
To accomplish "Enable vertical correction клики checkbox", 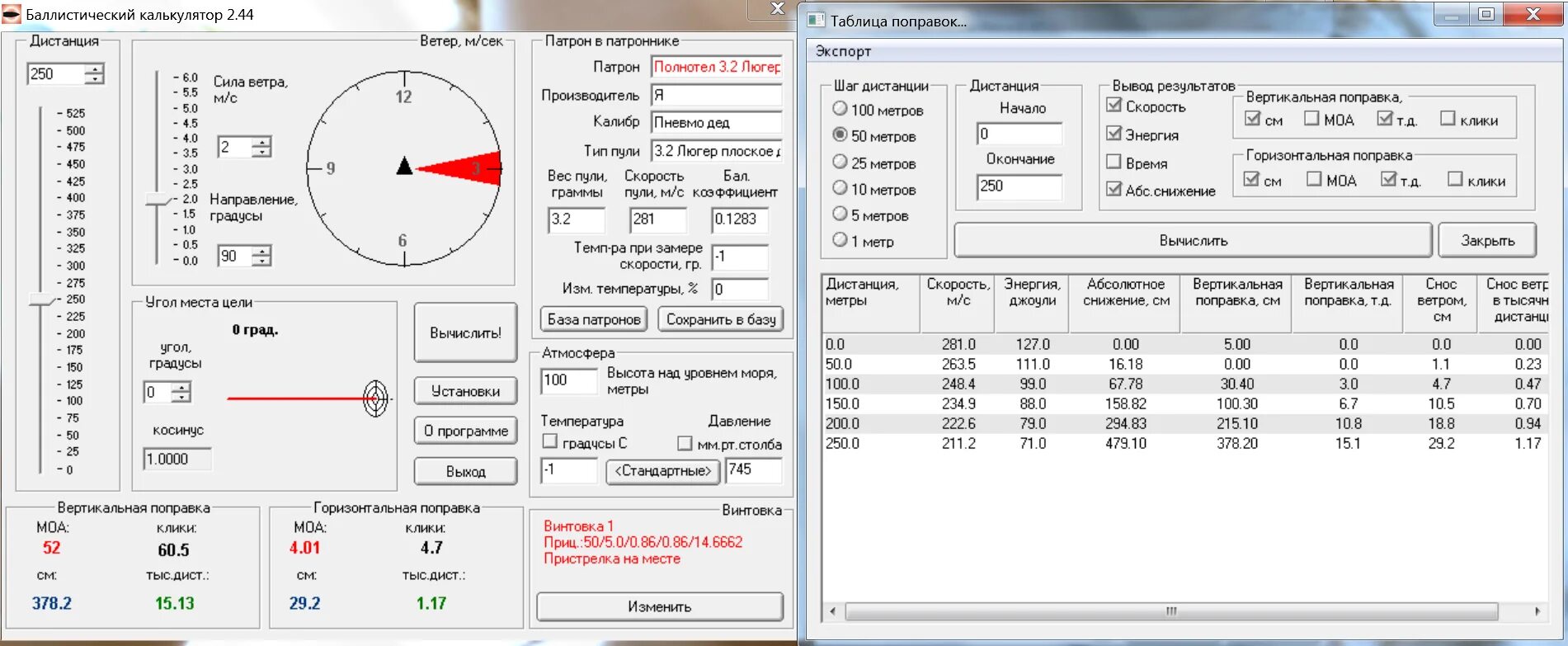I will click(x=1448, y=119).
